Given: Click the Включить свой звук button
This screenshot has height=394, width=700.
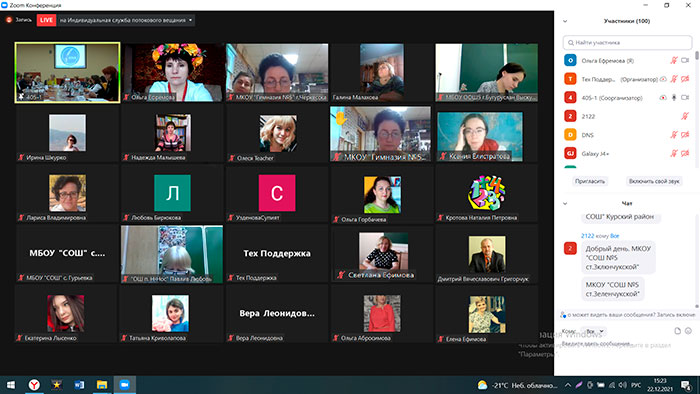Looking at the screenshot, I should click(654, 181).
